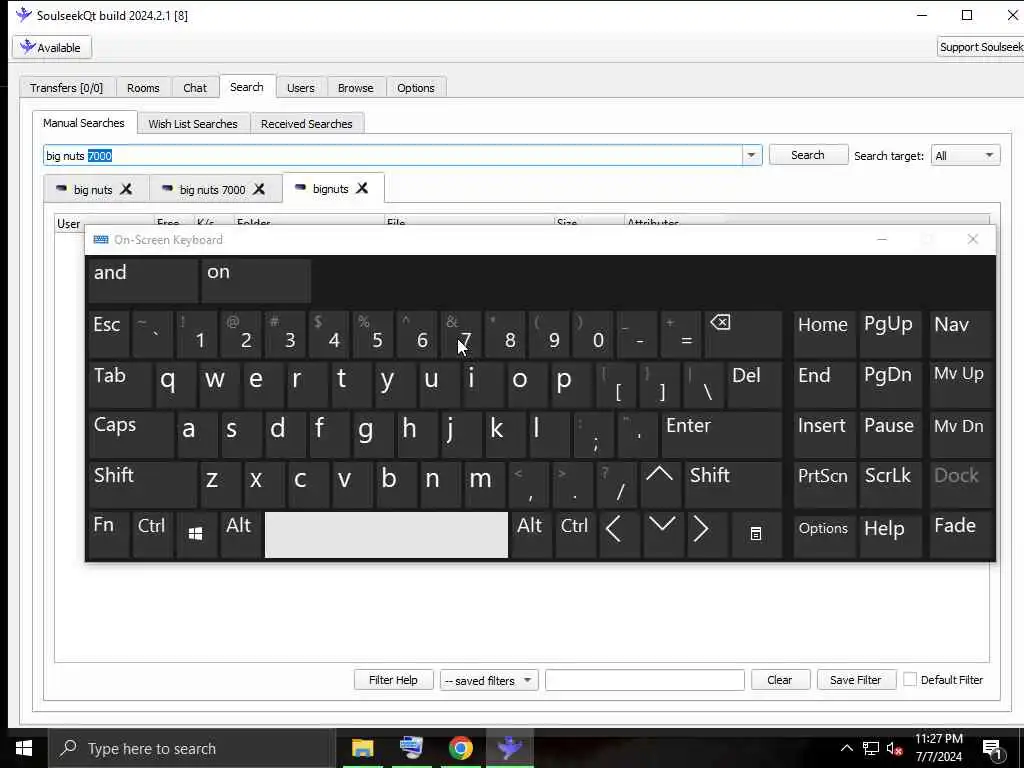
Task: Switch to the Rooms tab
Action: pyautogui.click(x=143, y=88)
